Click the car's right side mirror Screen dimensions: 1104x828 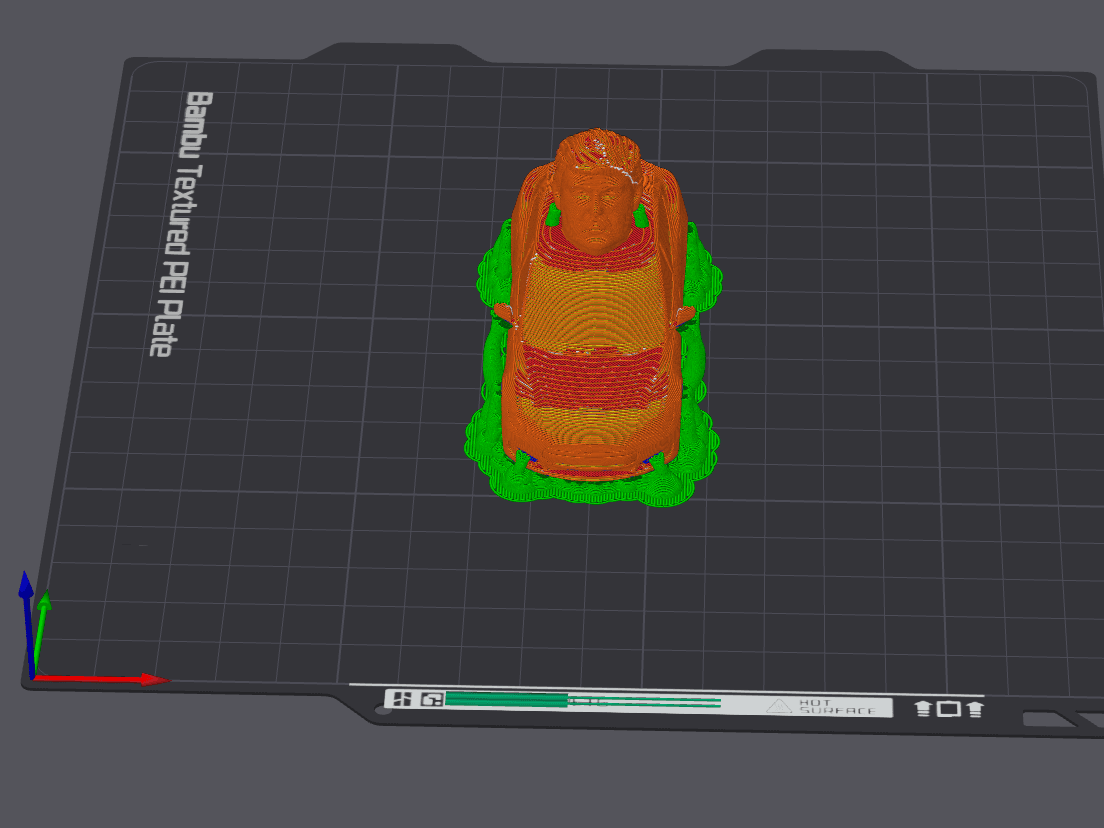coord(685,315)
